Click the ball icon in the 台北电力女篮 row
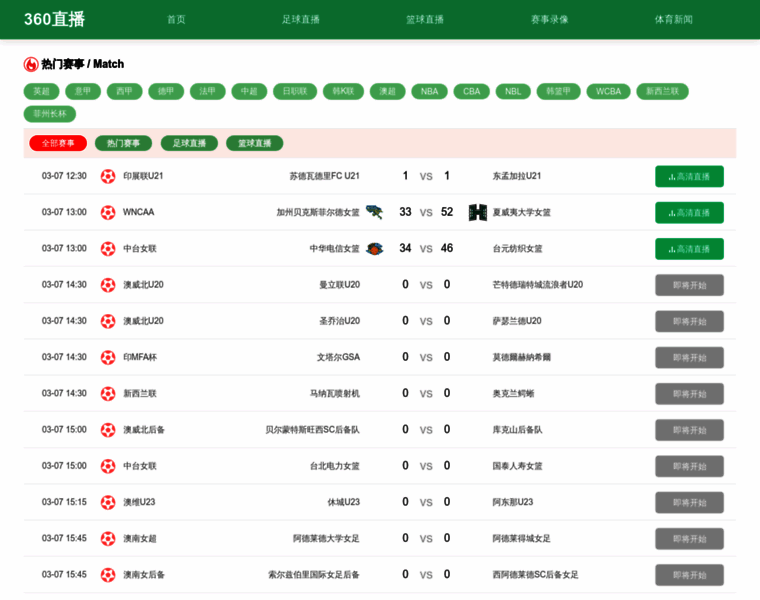The image size is (760, 600). (x=108, y=466)
